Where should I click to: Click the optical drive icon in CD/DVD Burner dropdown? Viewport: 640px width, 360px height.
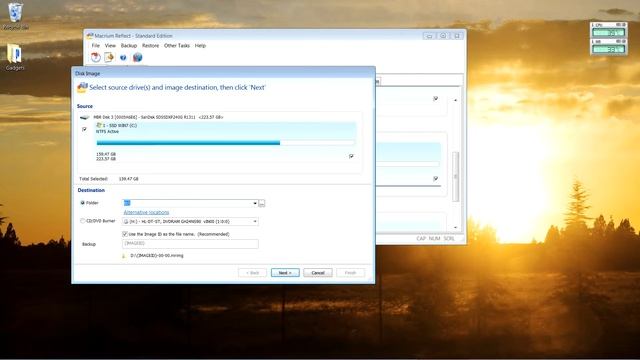(x=126, y=222)
